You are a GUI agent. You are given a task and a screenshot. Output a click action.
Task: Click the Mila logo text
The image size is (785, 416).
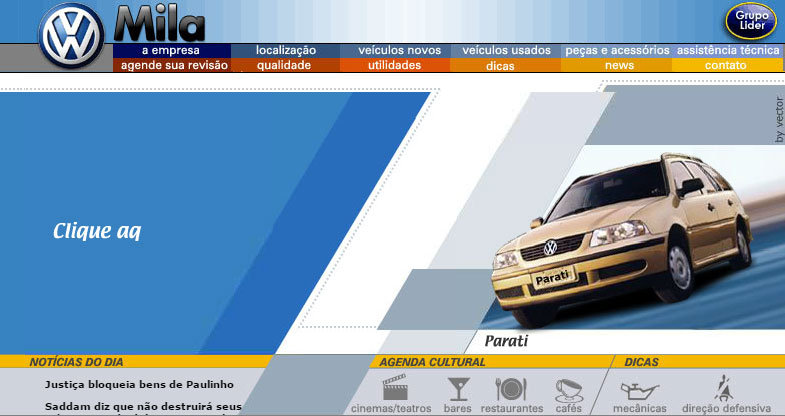point(159,23)
